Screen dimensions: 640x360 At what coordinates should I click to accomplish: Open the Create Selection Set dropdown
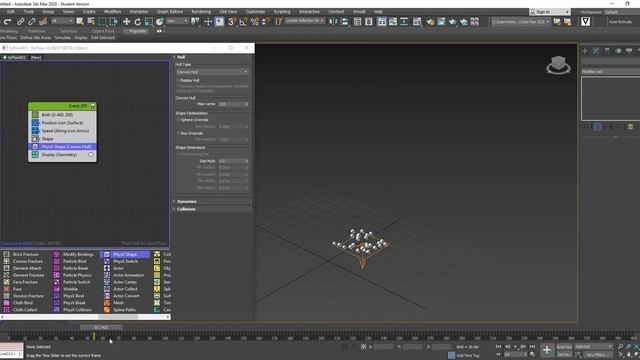pyautogui.click(x=304, y=21)
